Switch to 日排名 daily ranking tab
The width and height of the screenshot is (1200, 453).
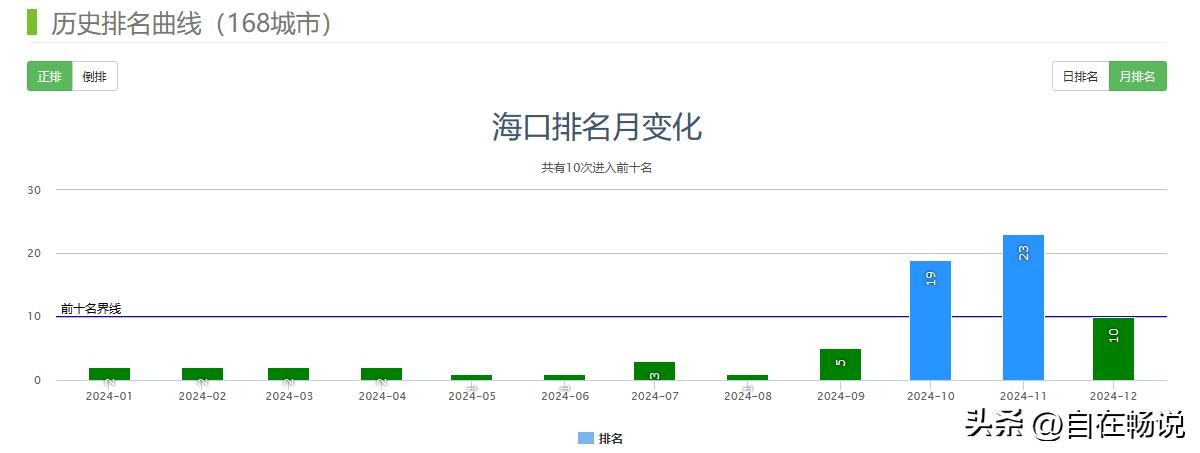(1080, 77)
